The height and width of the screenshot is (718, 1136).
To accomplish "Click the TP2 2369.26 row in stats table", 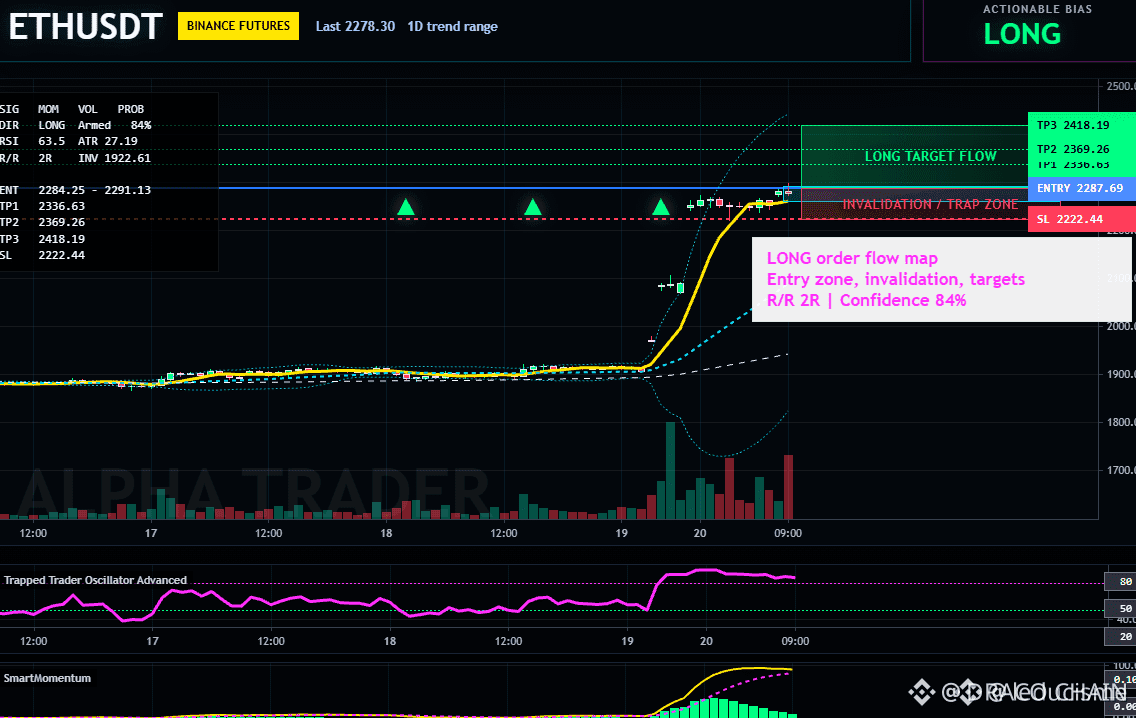I will coord(42,222).
